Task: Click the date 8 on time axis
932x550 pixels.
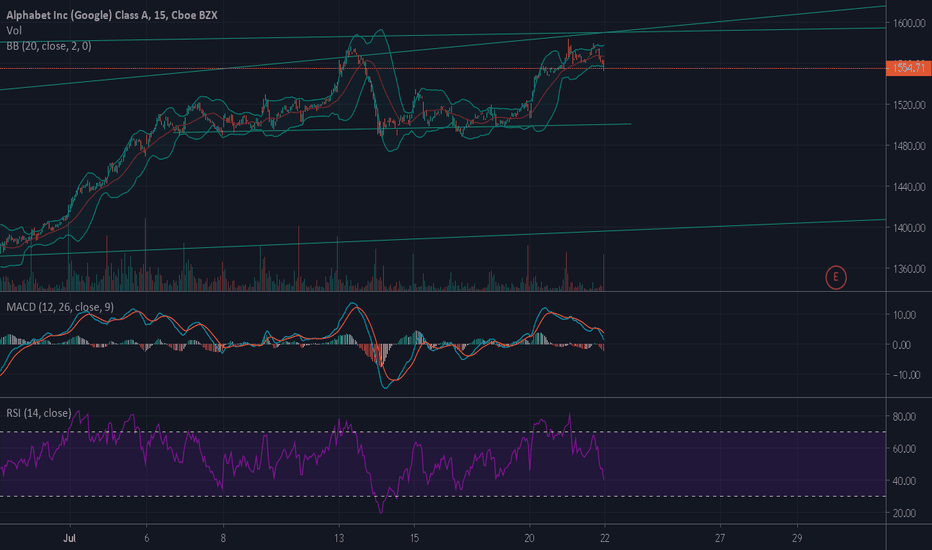Action: click(x=223, y=538)
